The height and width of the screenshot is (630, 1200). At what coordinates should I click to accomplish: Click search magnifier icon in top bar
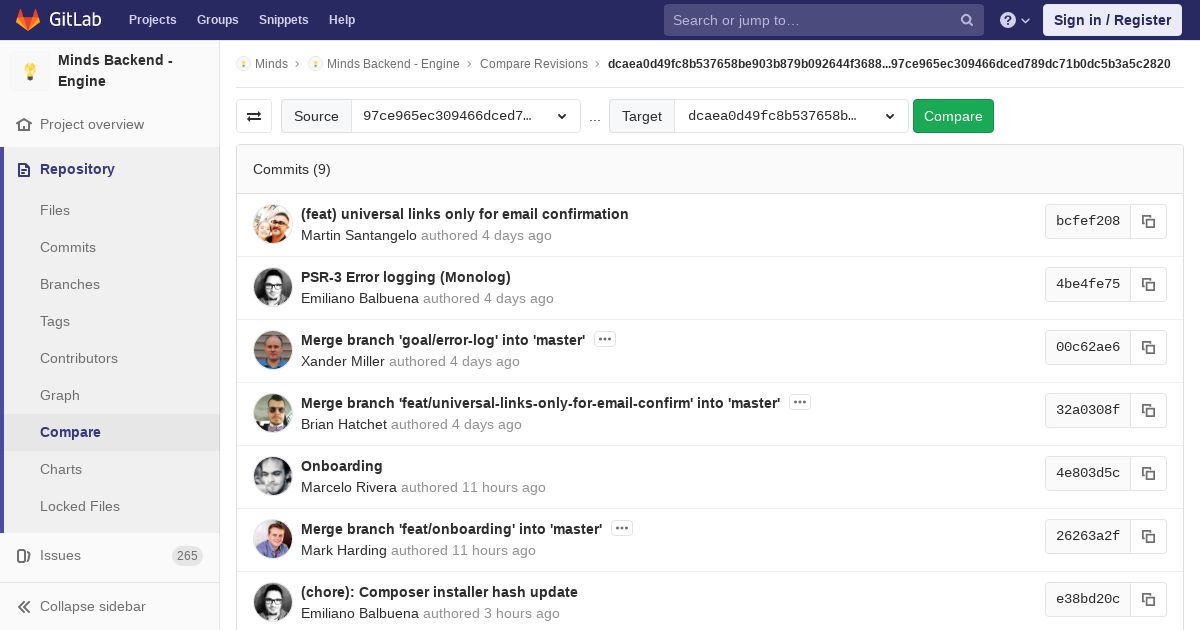tap(967, 20)
